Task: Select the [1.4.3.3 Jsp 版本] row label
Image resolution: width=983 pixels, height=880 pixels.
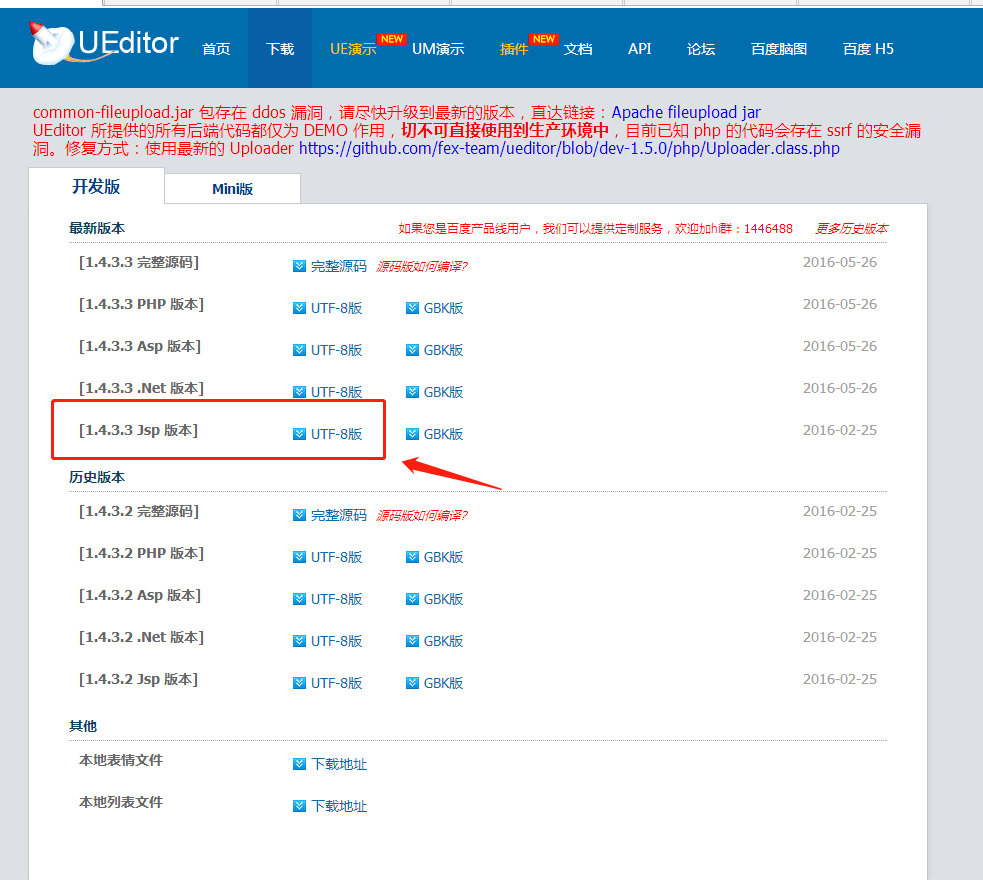Action: click(139, 430)
